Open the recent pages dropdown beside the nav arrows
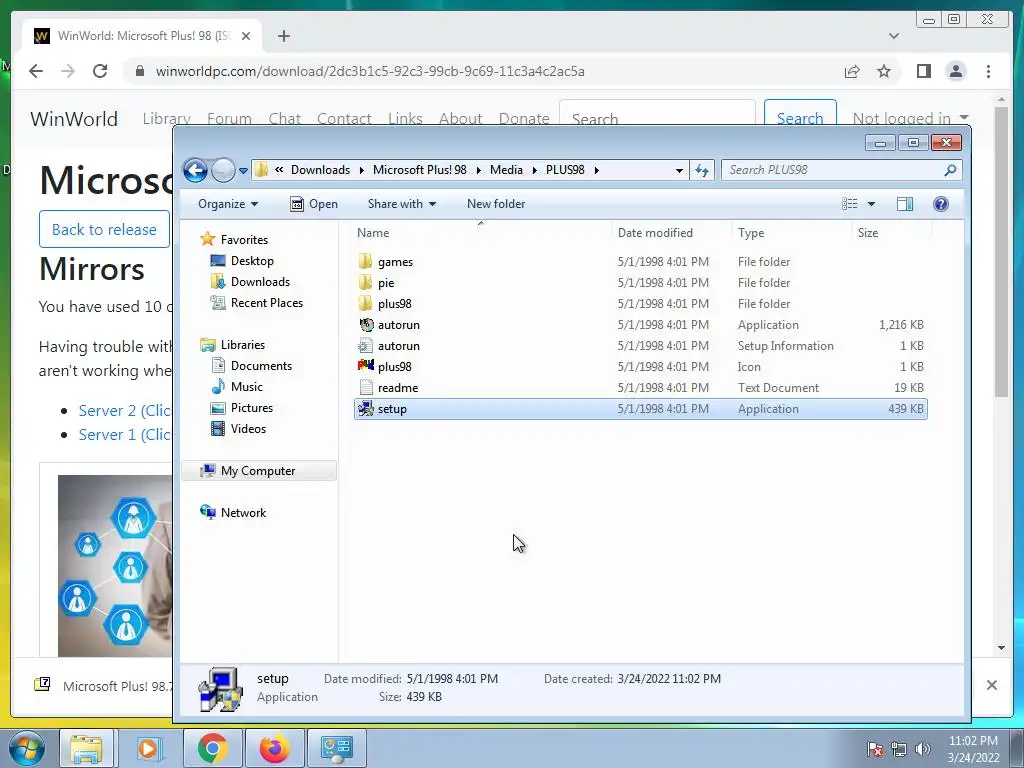This screenshot has width=1024, height=768. point(243,170)
